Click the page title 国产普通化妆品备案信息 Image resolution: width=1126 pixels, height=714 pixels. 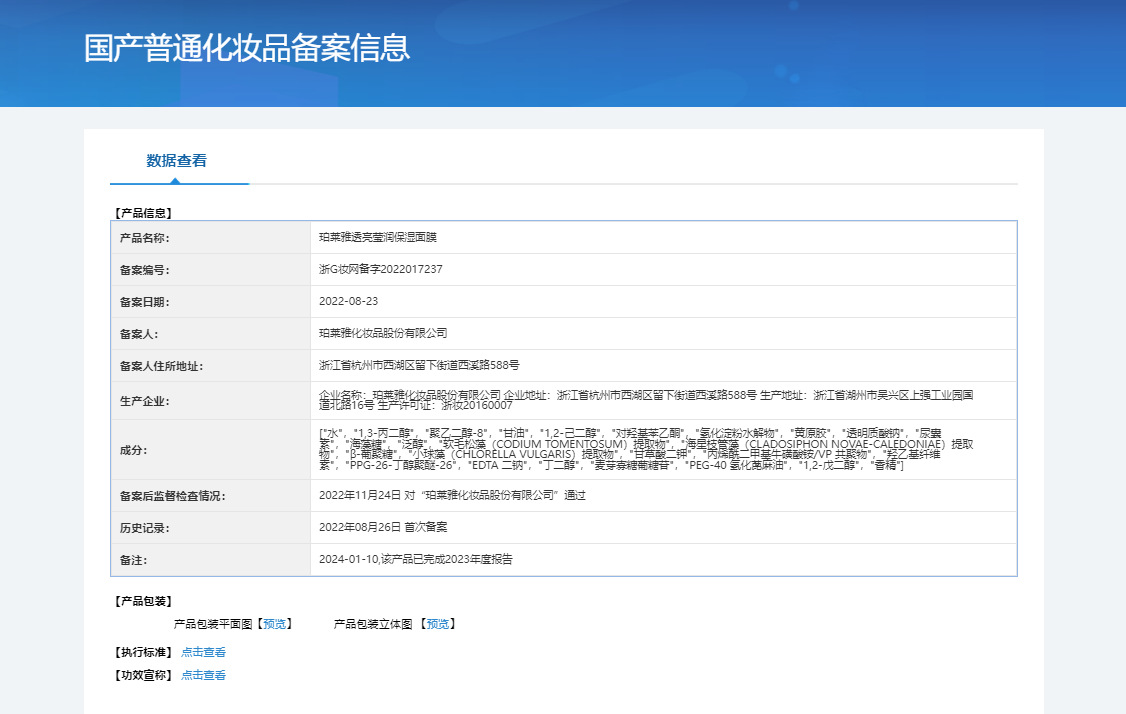coord(247,48)
